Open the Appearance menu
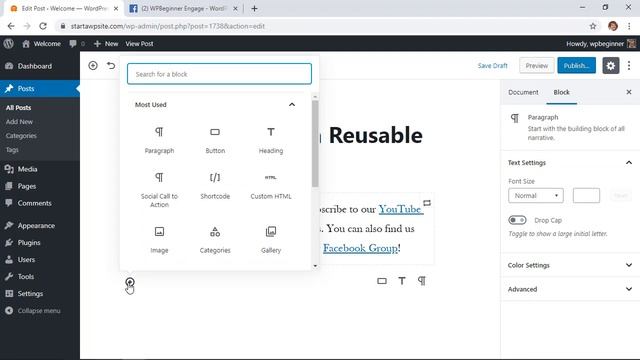This screenshot has height=360, width=640. click(x=36, y=225)
